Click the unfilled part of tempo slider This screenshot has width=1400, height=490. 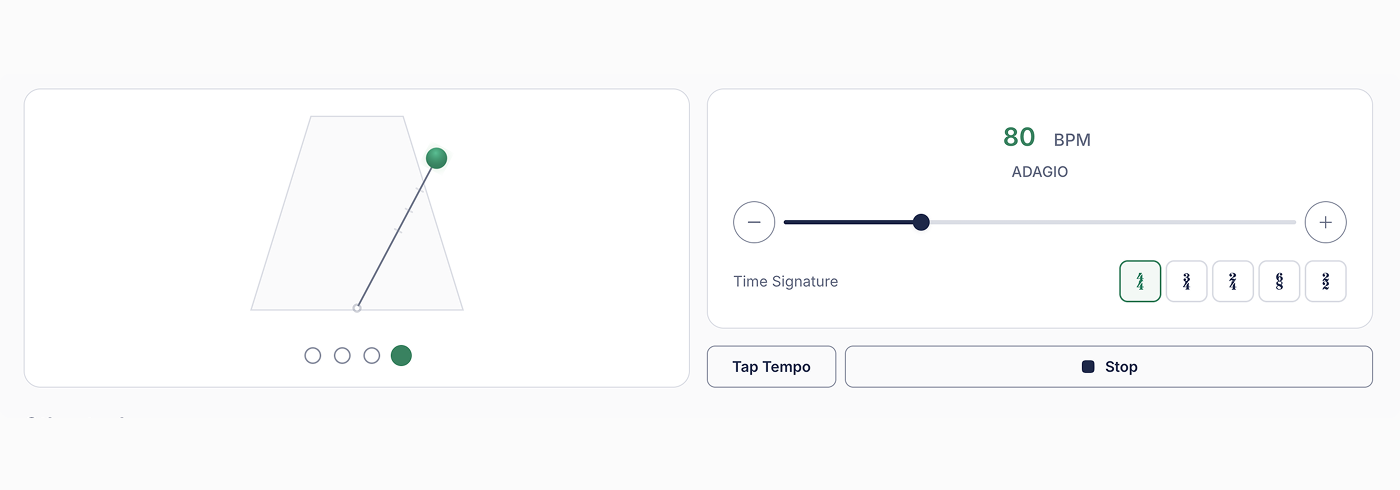point(1110,222)
